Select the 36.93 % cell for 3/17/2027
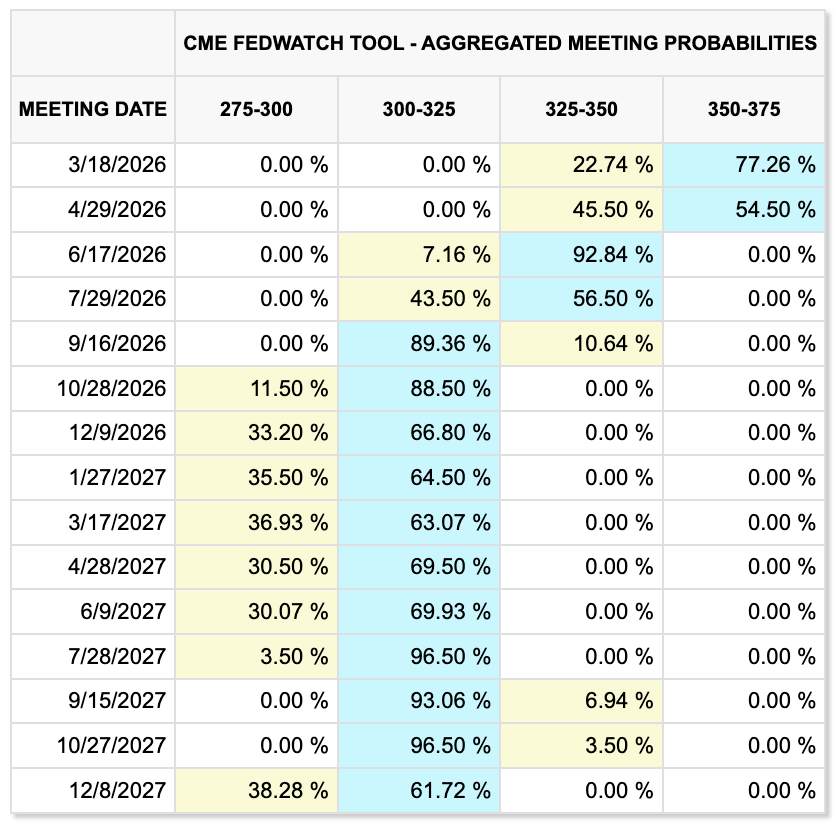The width and height of the screenshot is (838, 824). click(x=289, y=522)
